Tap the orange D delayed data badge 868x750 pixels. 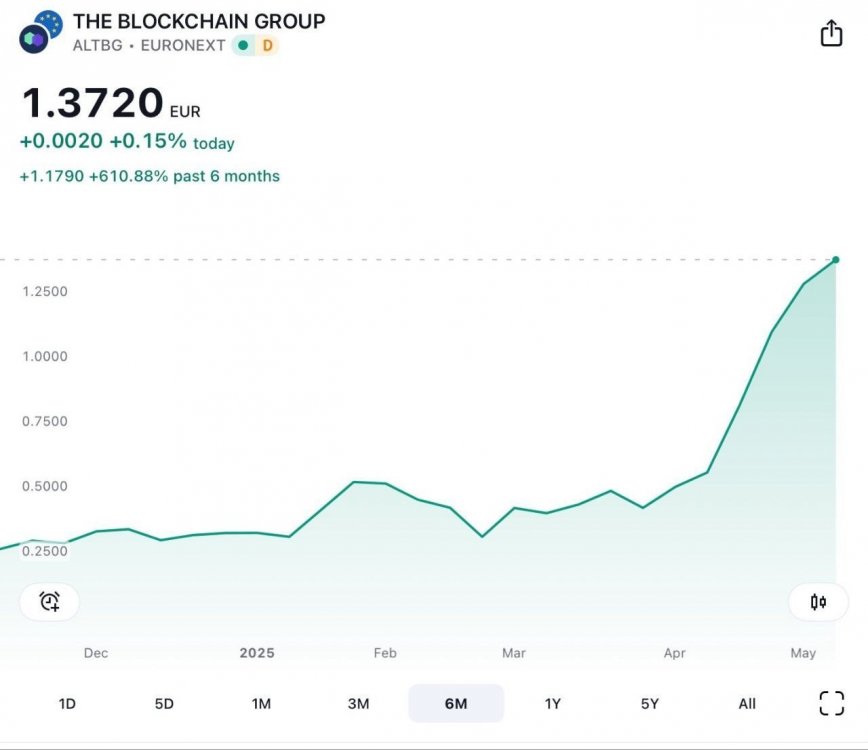[x=267, y=45]
